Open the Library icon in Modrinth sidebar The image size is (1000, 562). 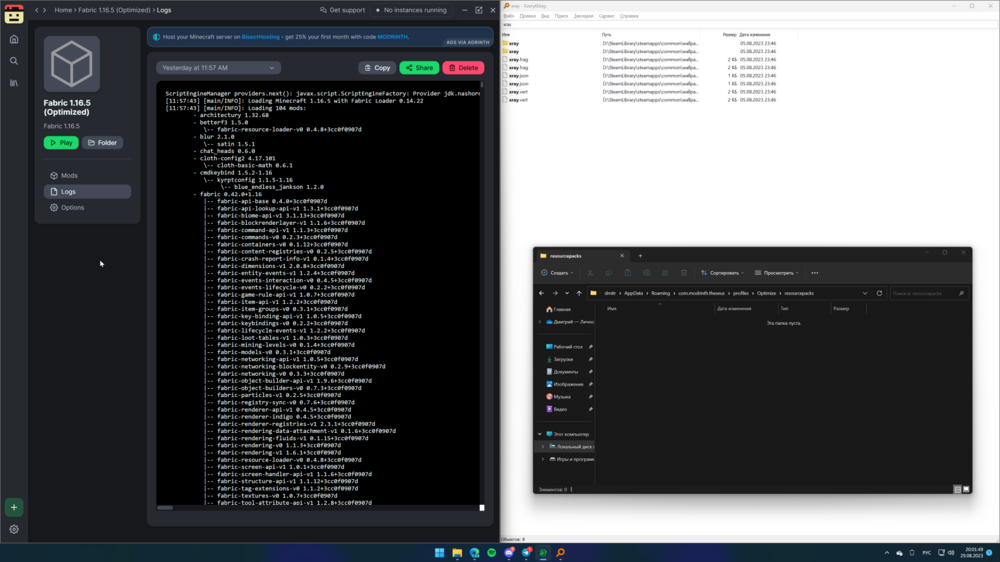coord(14,83)
